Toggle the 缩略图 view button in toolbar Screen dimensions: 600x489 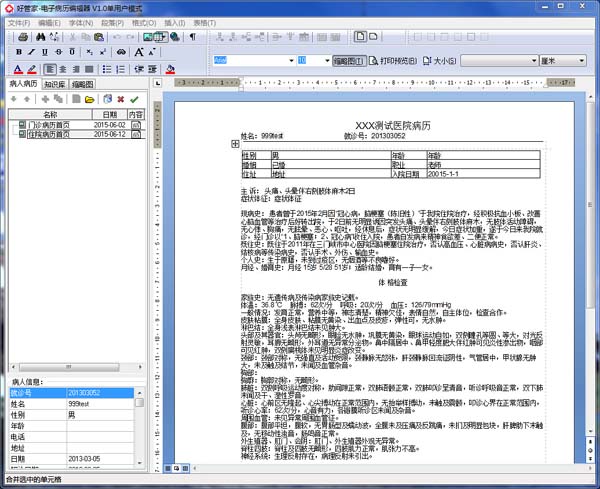[x=346, y=61]
